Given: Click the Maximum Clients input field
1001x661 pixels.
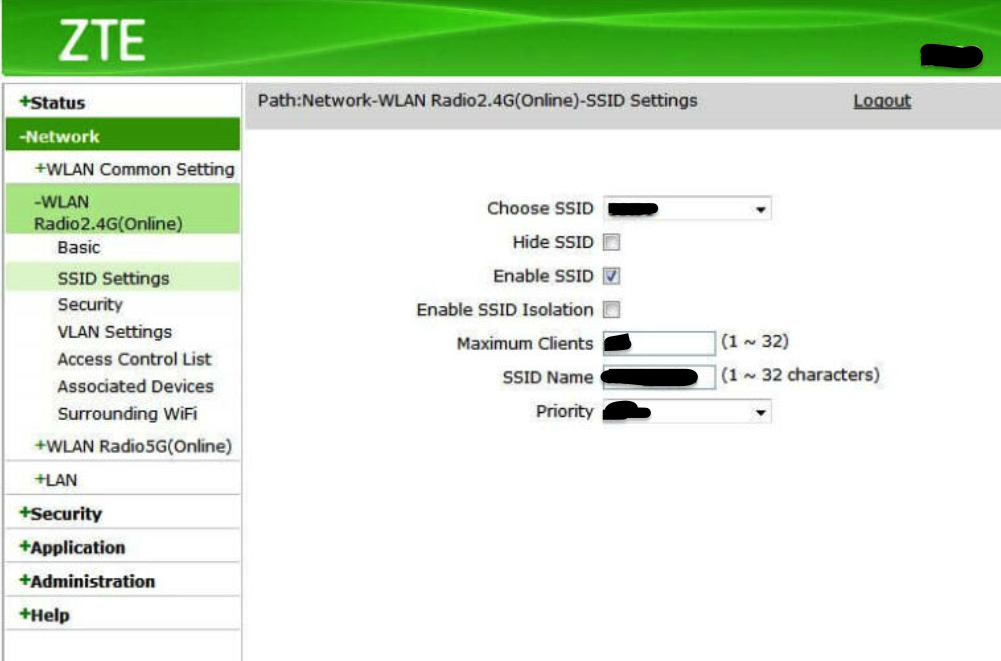Looking at the screenshot, I should pyautogui.click(x=659, y=343).
